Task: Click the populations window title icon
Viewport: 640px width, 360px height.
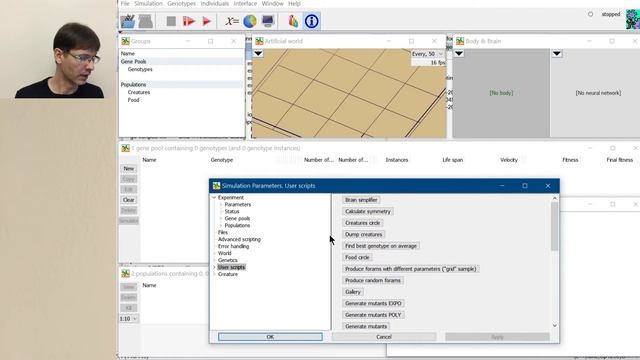Action: click(x=125, y=273)
